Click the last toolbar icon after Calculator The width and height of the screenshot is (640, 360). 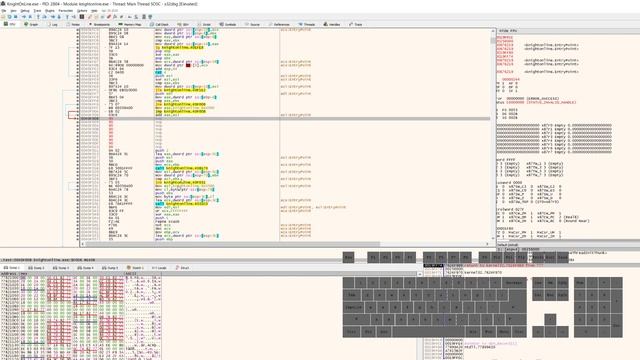click(150, 17)
